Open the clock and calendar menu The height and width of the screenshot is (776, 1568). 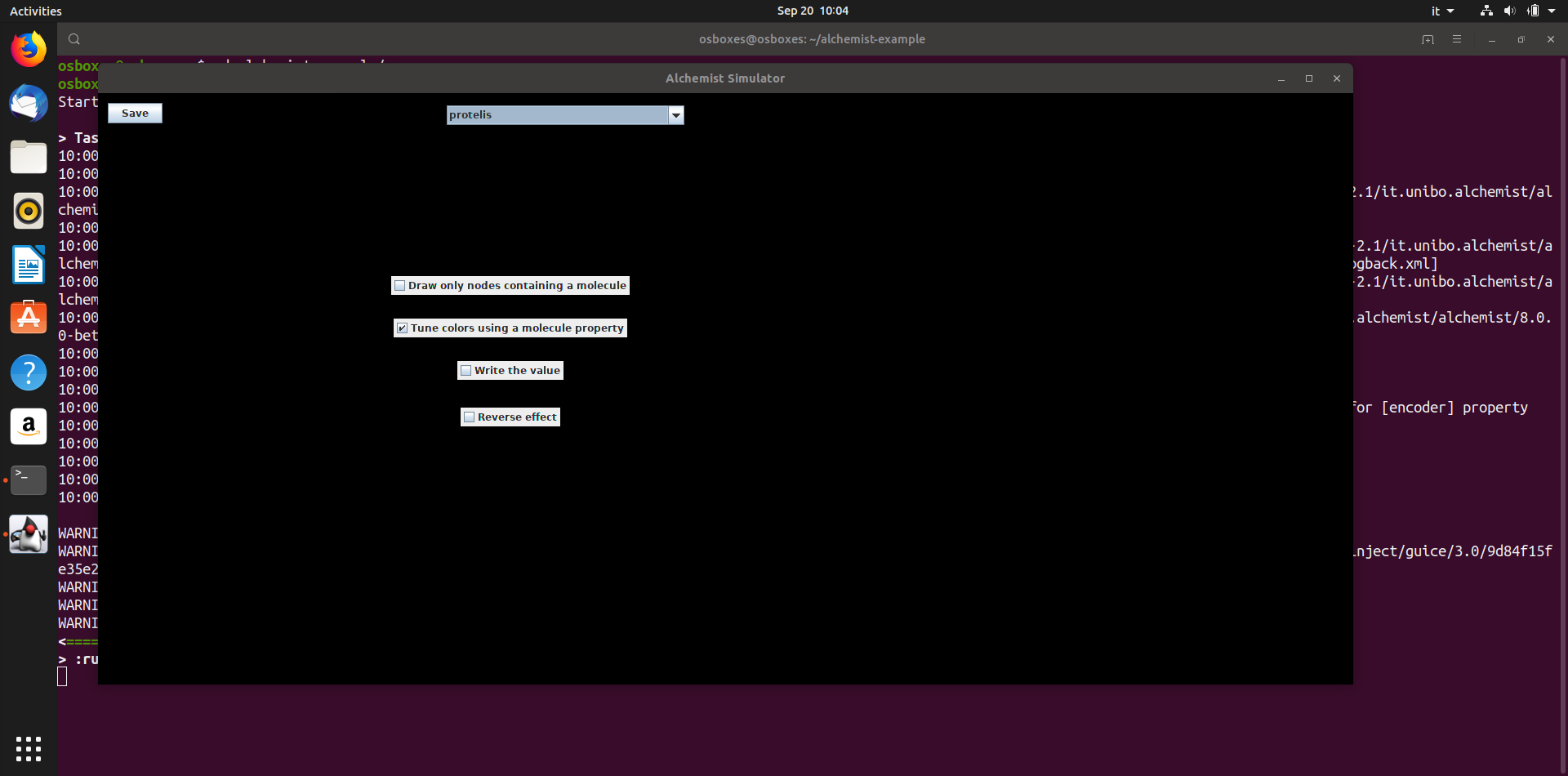(813, 11)
